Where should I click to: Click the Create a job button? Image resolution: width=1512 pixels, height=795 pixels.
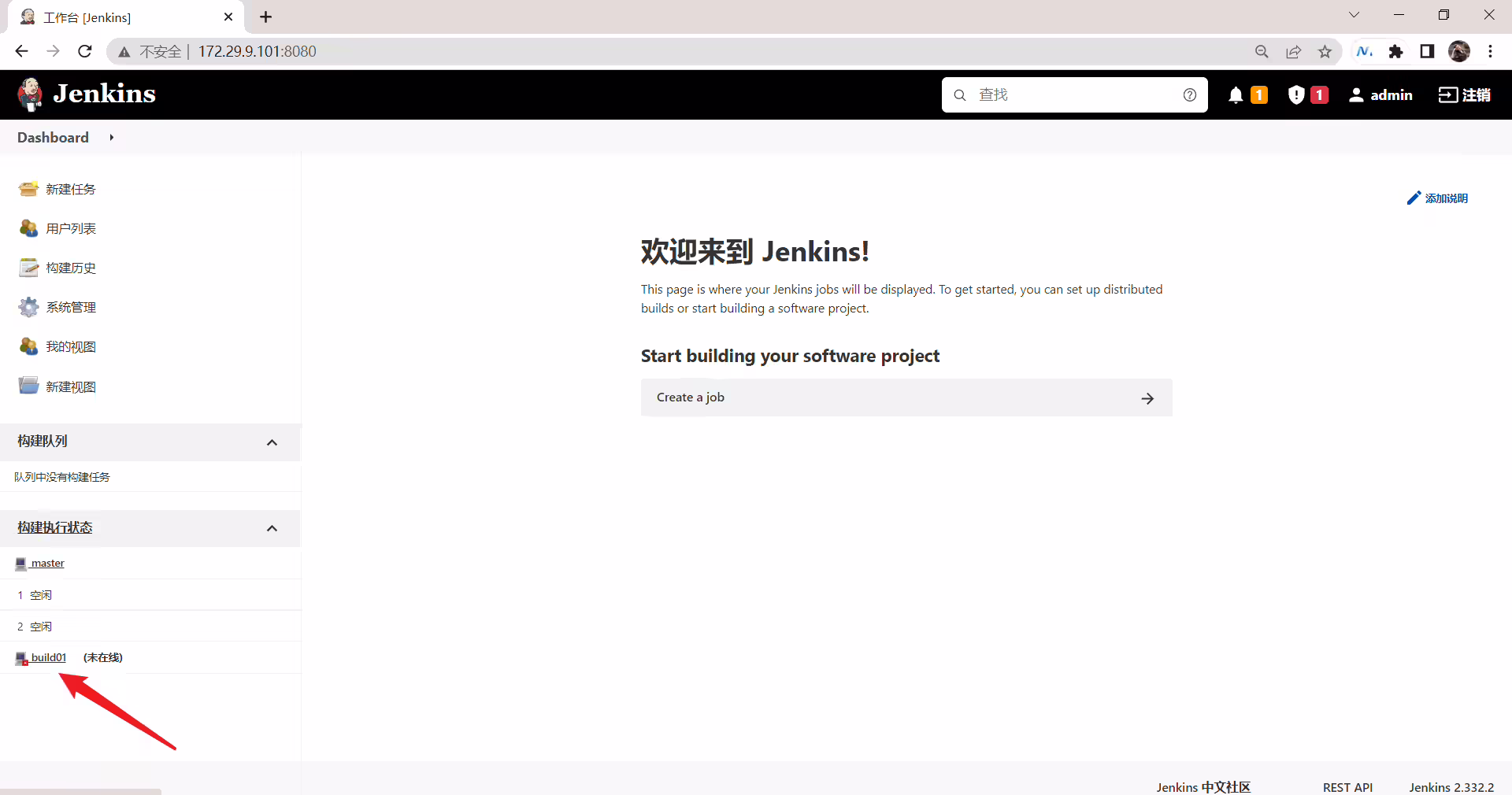tap(906, 397)
